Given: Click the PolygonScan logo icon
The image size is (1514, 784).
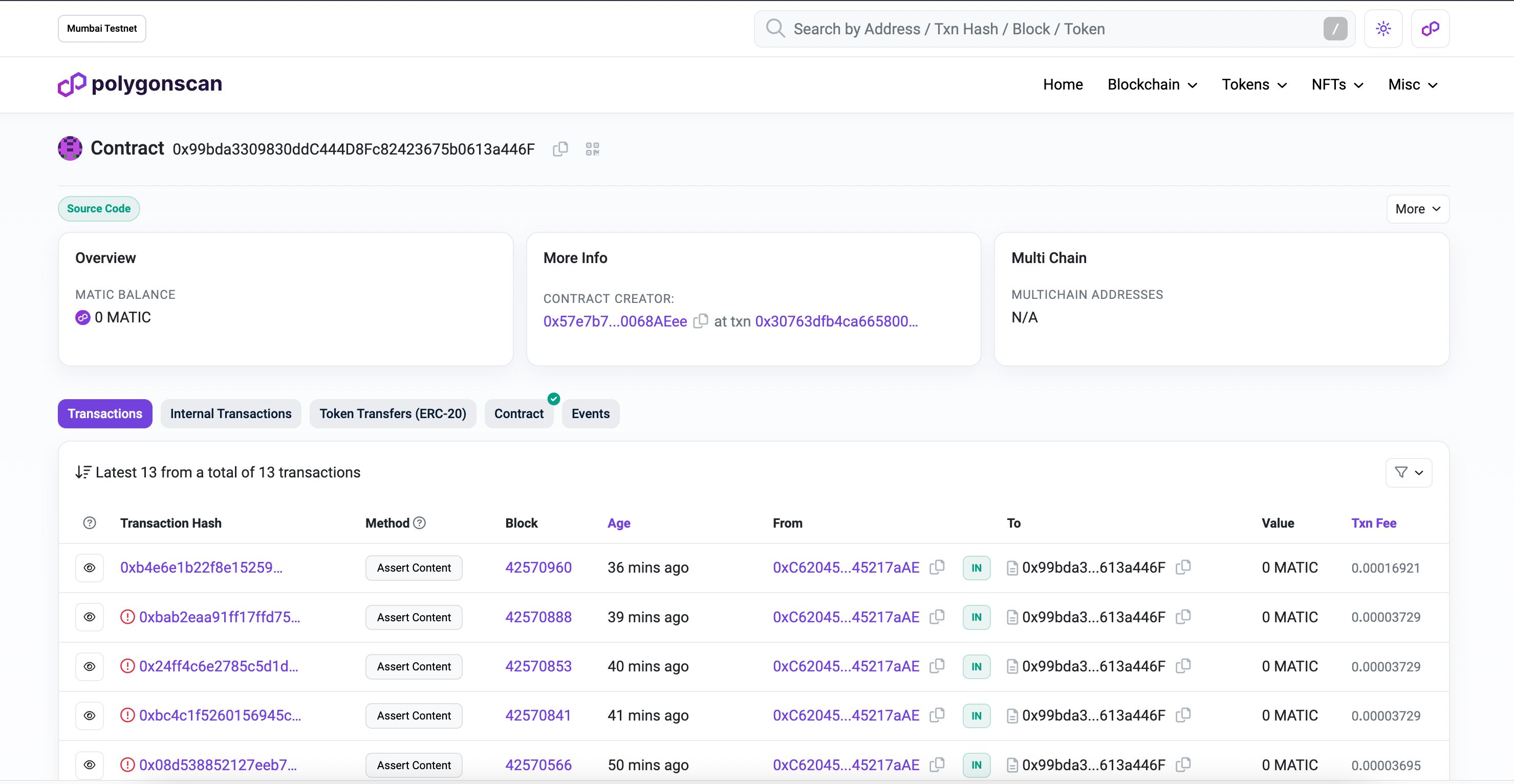Looking at the screenshot, I should coord(70,83).
